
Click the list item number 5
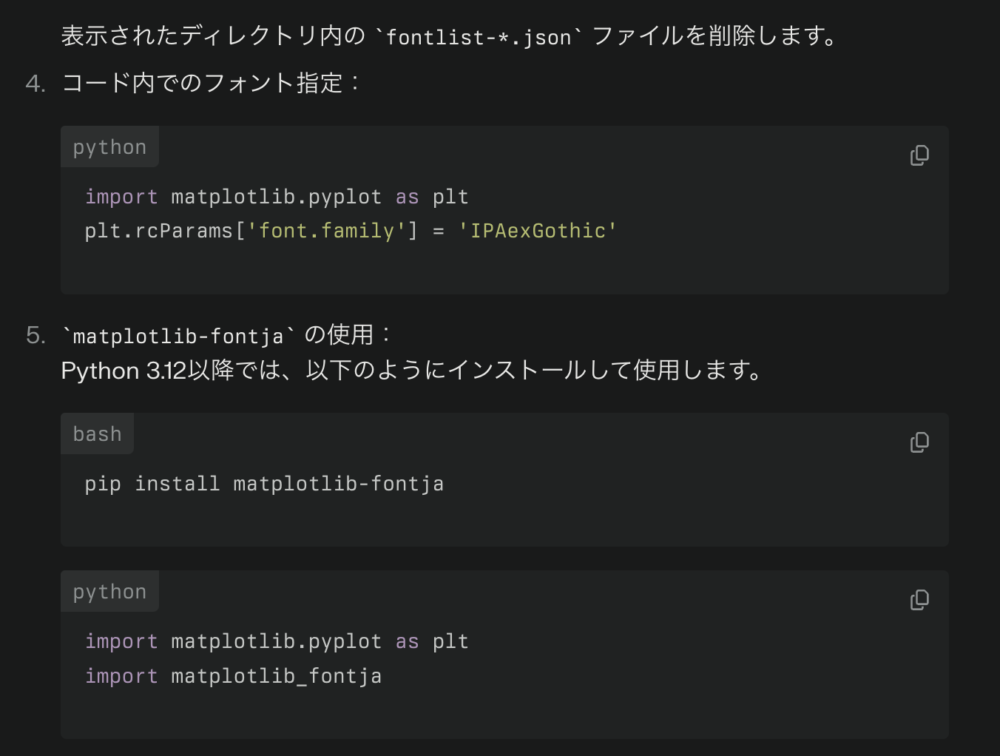click(36, 336)
